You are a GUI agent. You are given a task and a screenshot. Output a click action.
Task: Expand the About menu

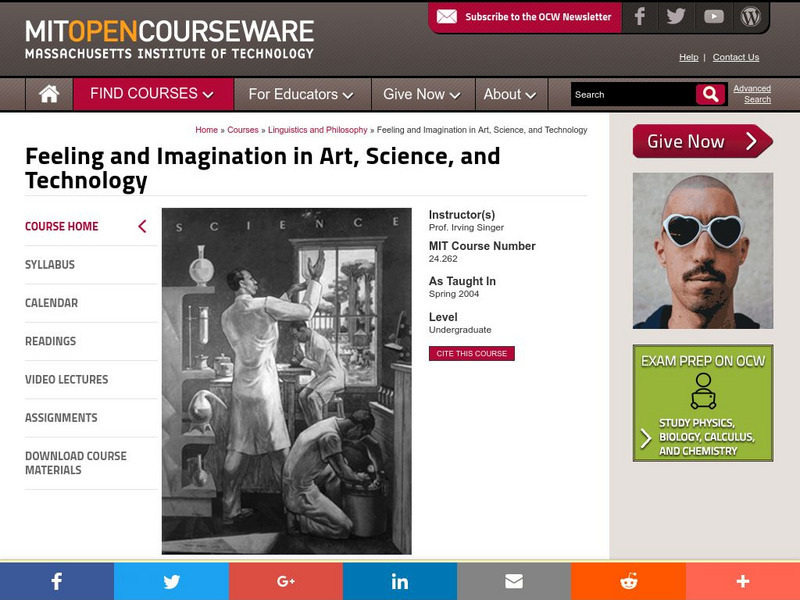[x=511, y=94]
